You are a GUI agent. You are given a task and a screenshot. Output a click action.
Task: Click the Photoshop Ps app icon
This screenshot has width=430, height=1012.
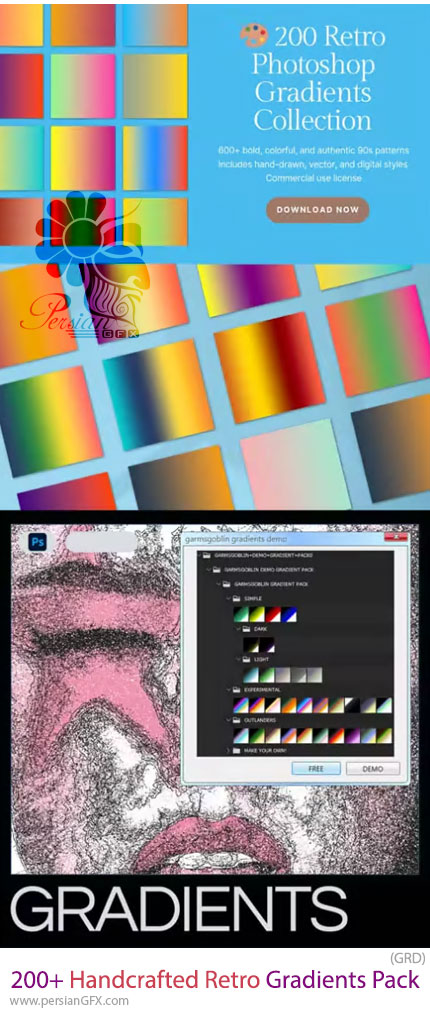pos(36,541)
